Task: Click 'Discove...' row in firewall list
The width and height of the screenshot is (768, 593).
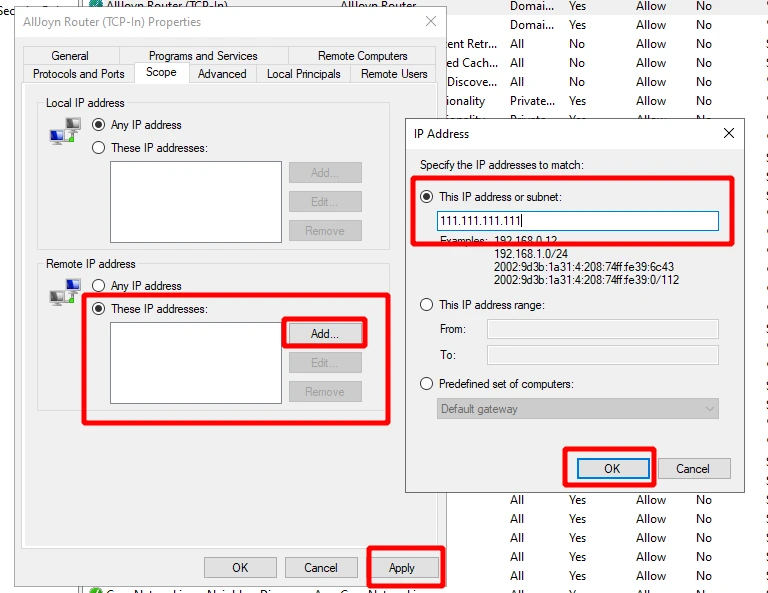Action: (x=472, y=82)
